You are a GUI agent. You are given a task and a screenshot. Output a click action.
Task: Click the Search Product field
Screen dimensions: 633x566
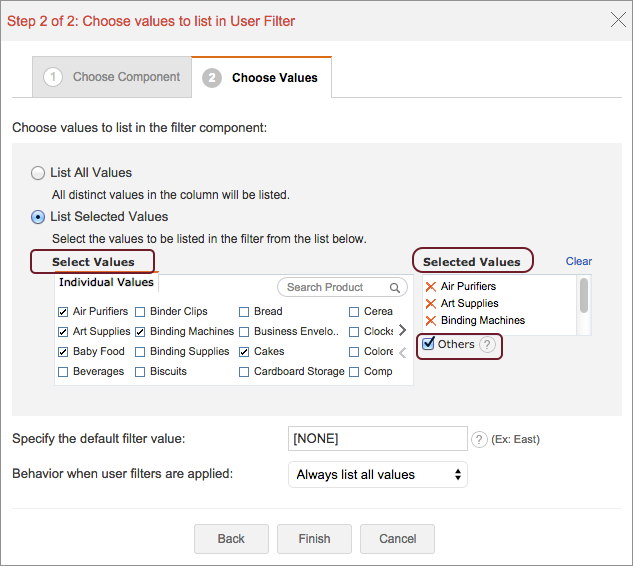(334, 288)
